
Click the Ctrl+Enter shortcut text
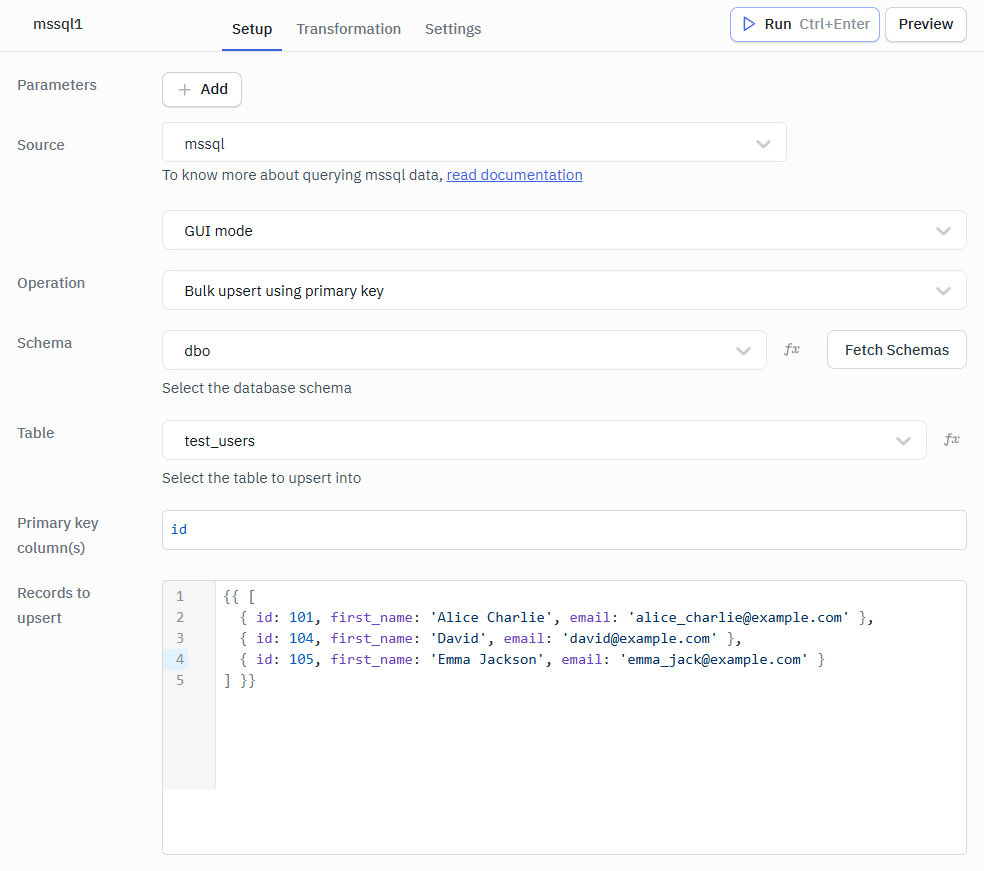tap(834, 24)
